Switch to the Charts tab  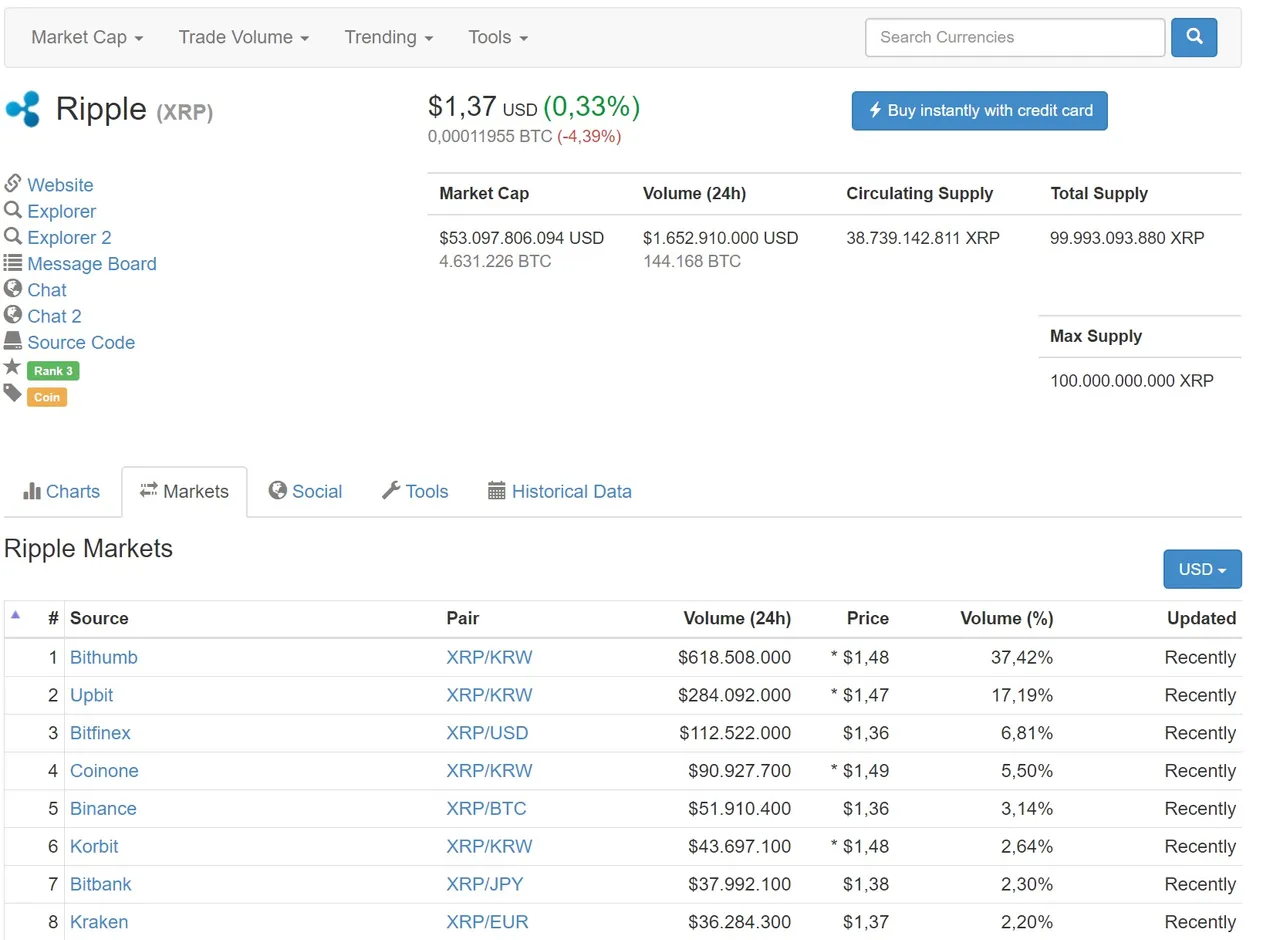(62, 491)
